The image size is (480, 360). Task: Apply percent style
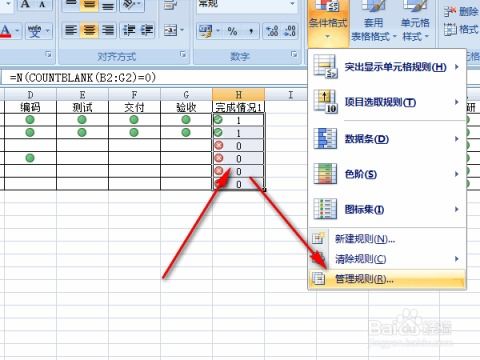point(232,31)
